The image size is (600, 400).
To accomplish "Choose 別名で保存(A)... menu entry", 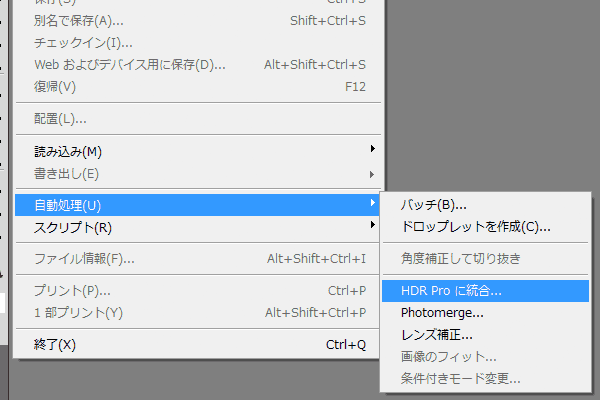I will [198, 21].
